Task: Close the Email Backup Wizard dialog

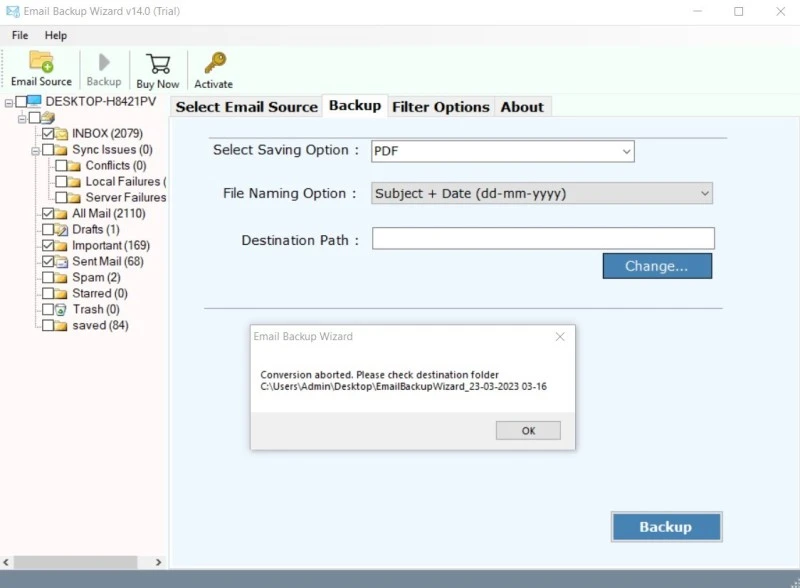Action: pos(560,337)
